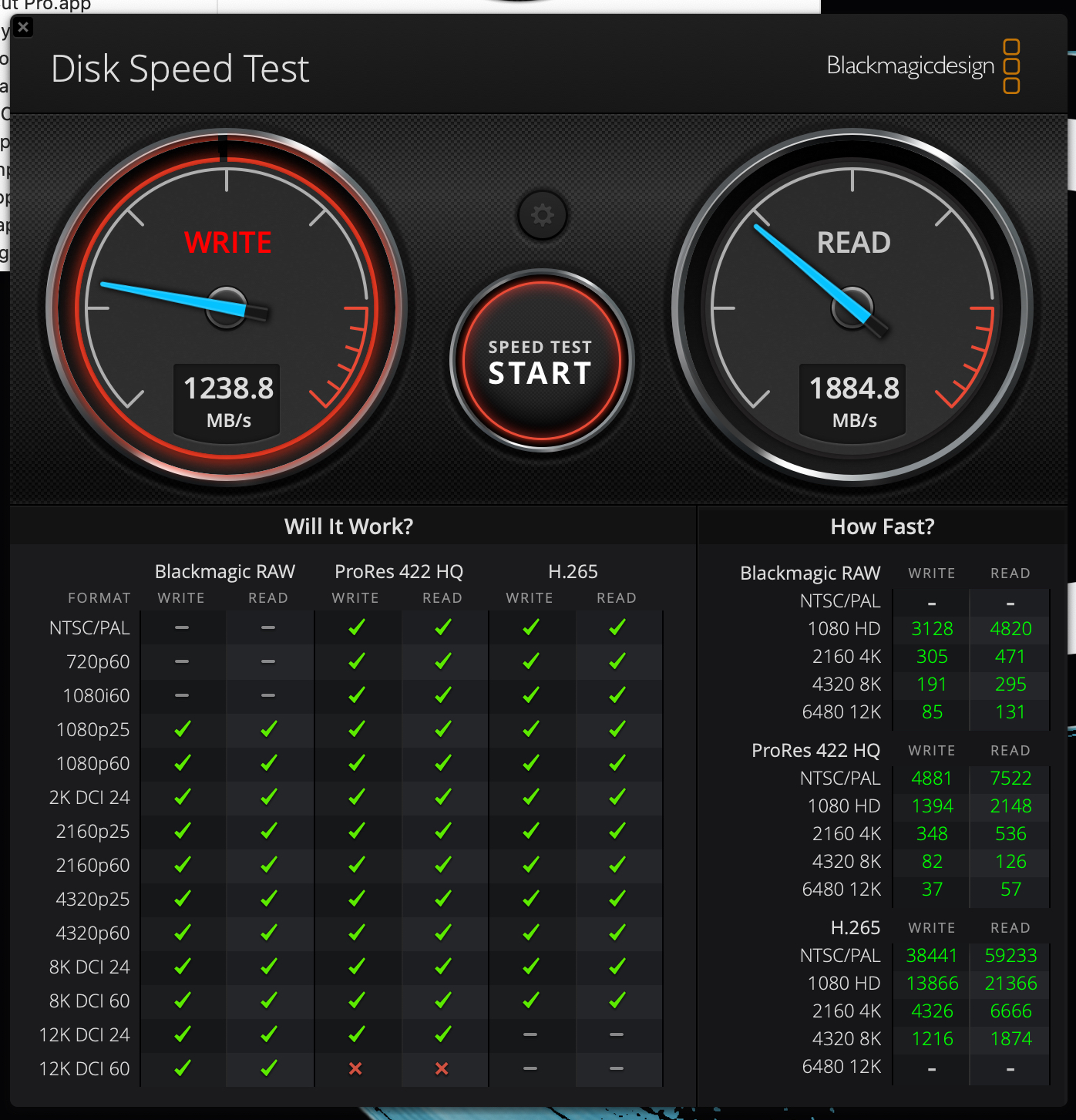Screen dimensions: 1076x1120
Task: Click the H.265 2160 4K read value 6666
Action: 1010,1011
